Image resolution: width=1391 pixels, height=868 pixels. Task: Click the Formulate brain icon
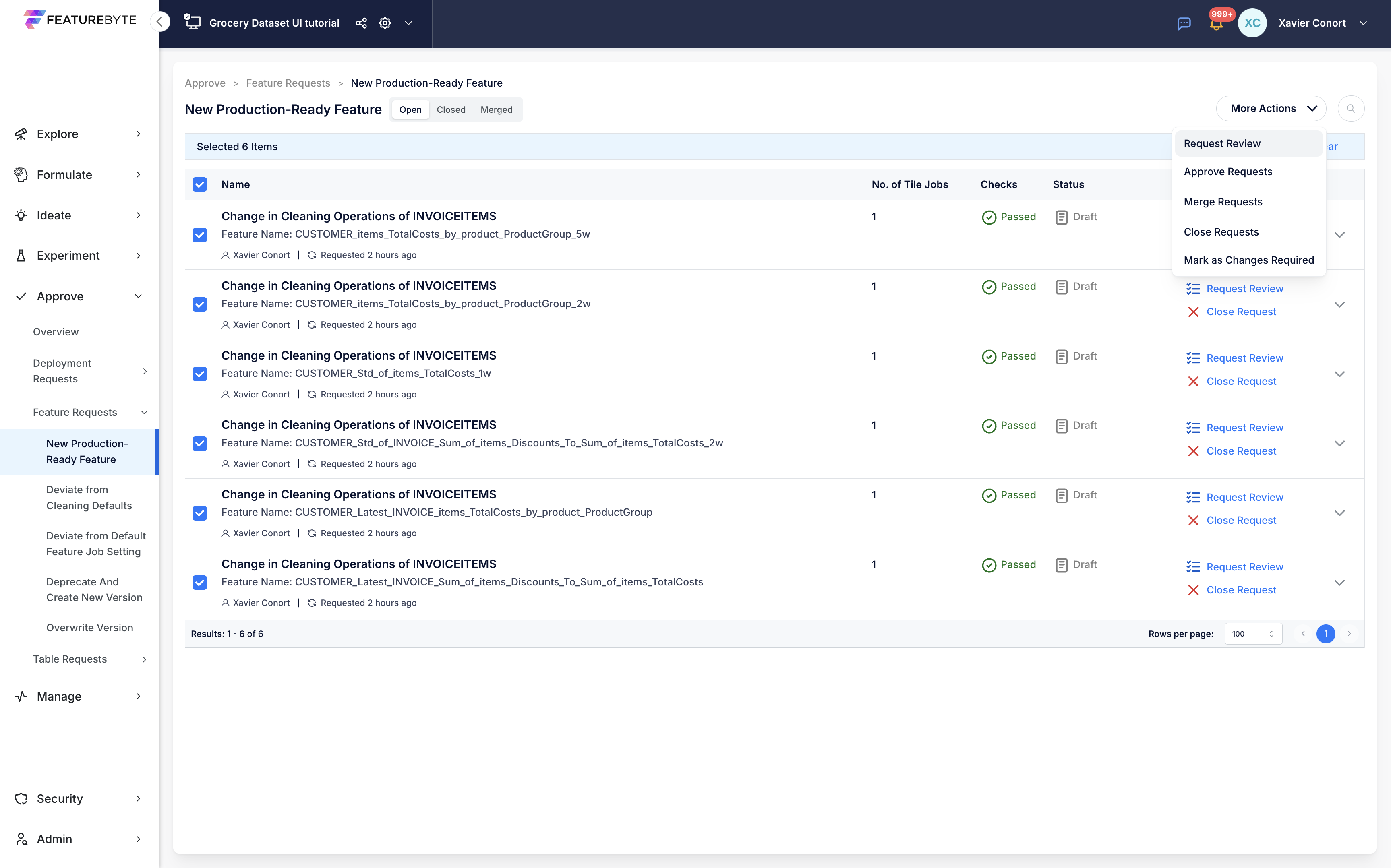(x=21, y=174)
